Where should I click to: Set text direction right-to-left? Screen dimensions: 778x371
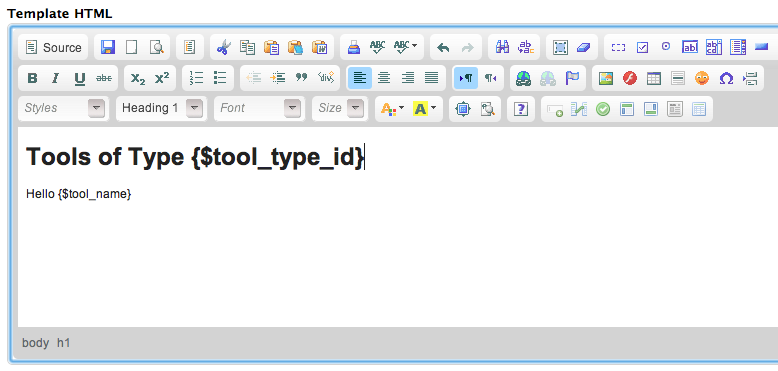click(x=490, y=78)
